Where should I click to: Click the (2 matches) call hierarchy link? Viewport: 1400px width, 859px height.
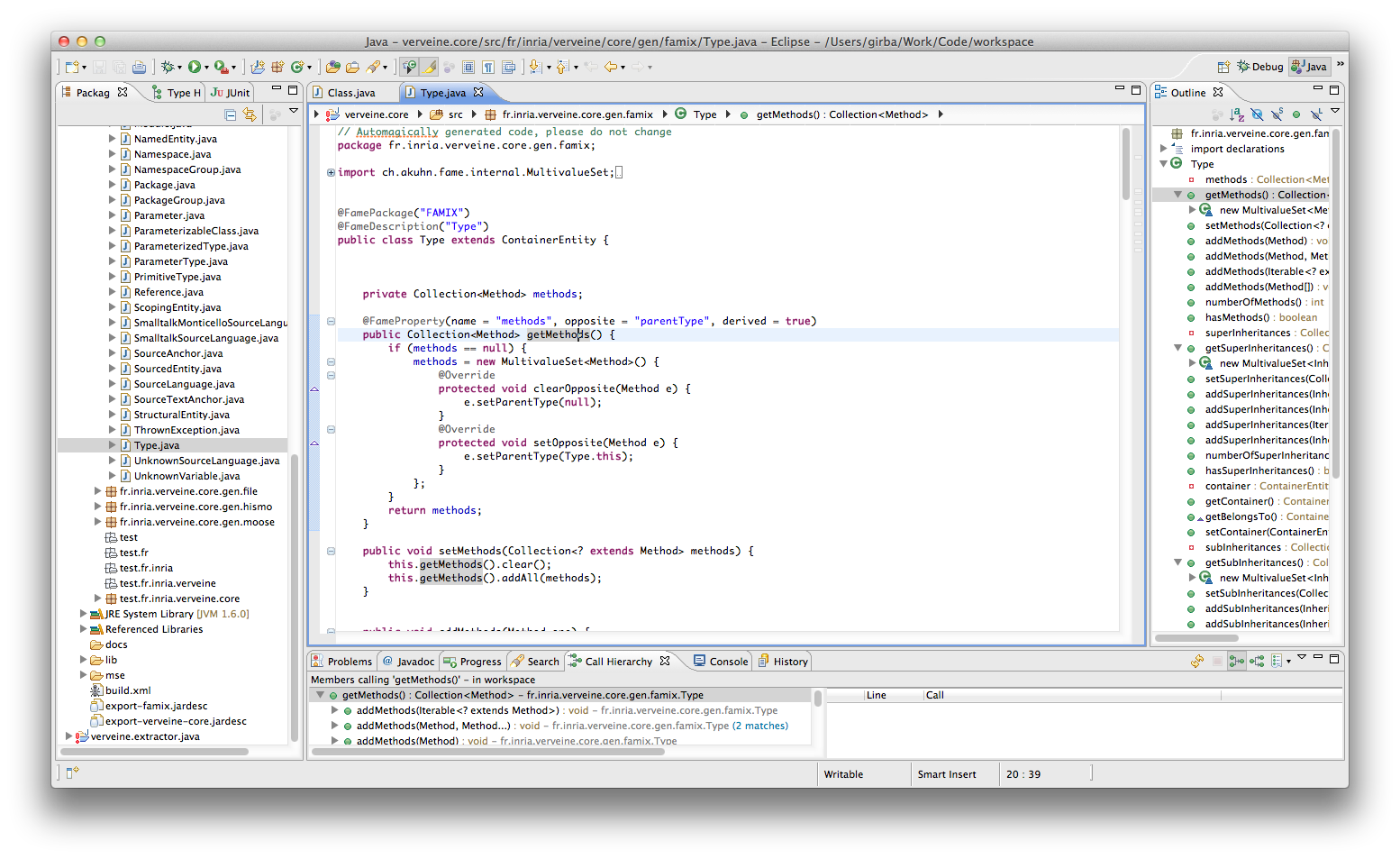[x=760, y=726]
